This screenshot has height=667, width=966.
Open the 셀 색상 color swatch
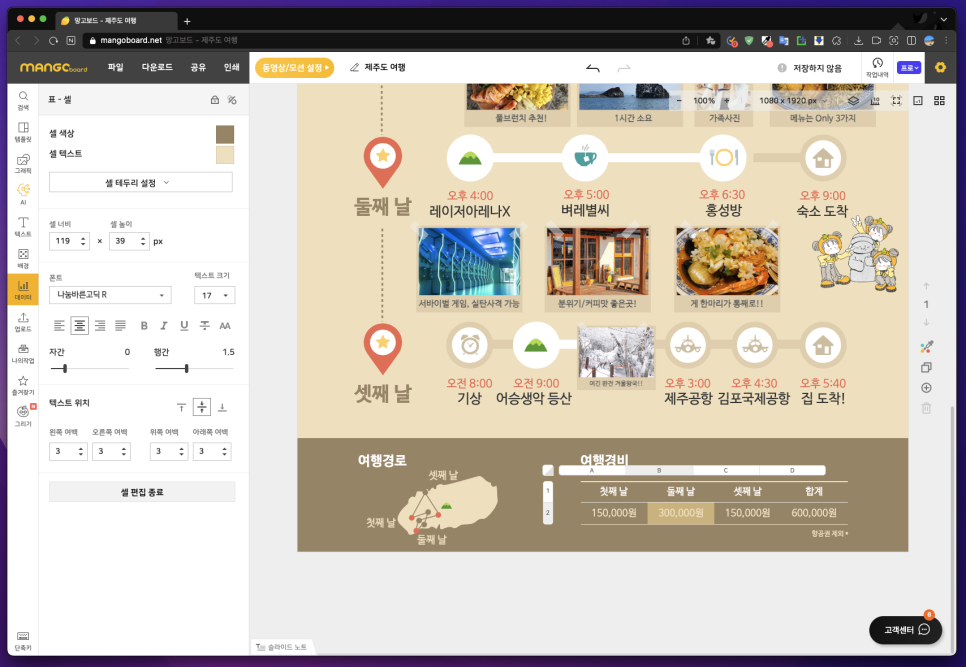[x=225, y=134]
